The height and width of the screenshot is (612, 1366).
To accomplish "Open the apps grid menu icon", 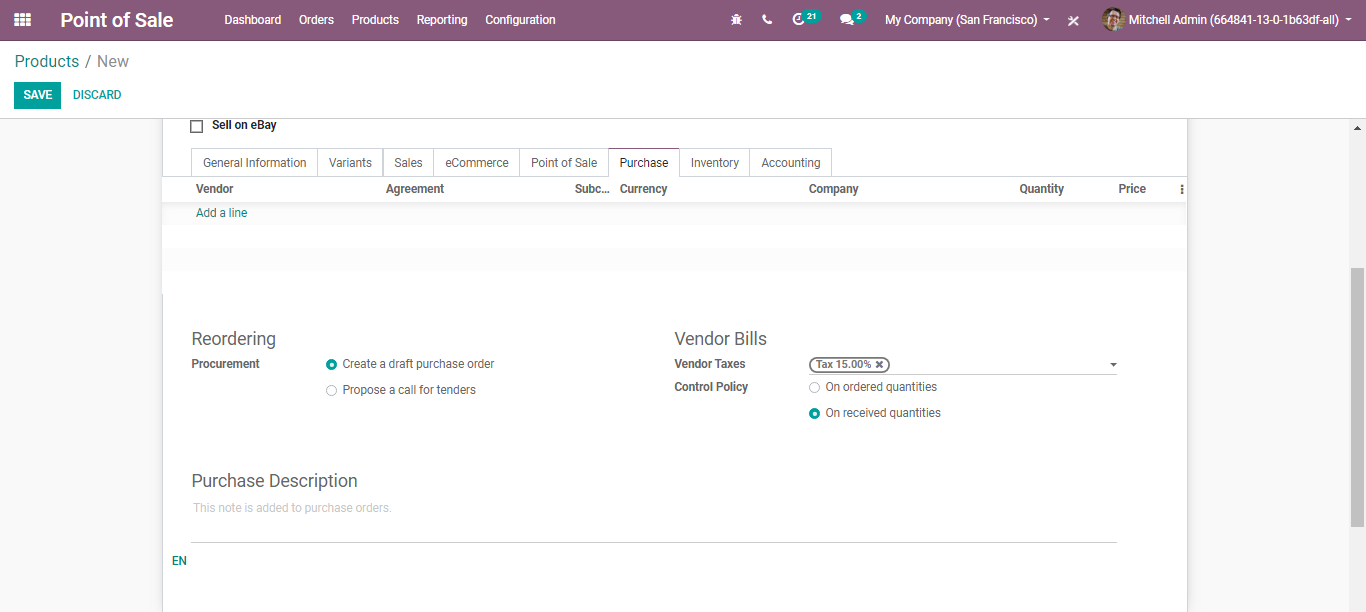I will (22, 20).
